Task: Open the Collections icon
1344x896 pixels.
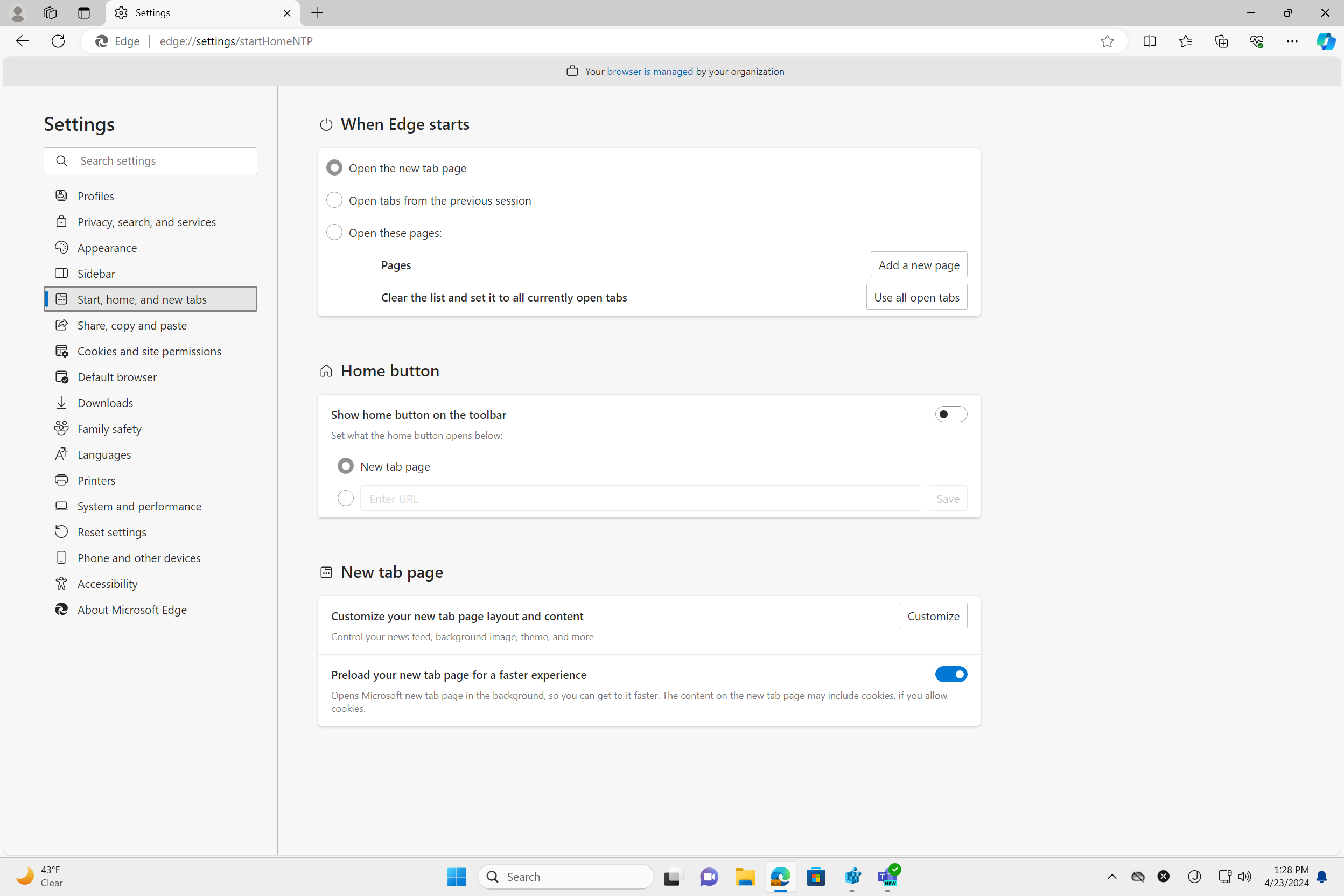Action: [x=1221, y=41]
